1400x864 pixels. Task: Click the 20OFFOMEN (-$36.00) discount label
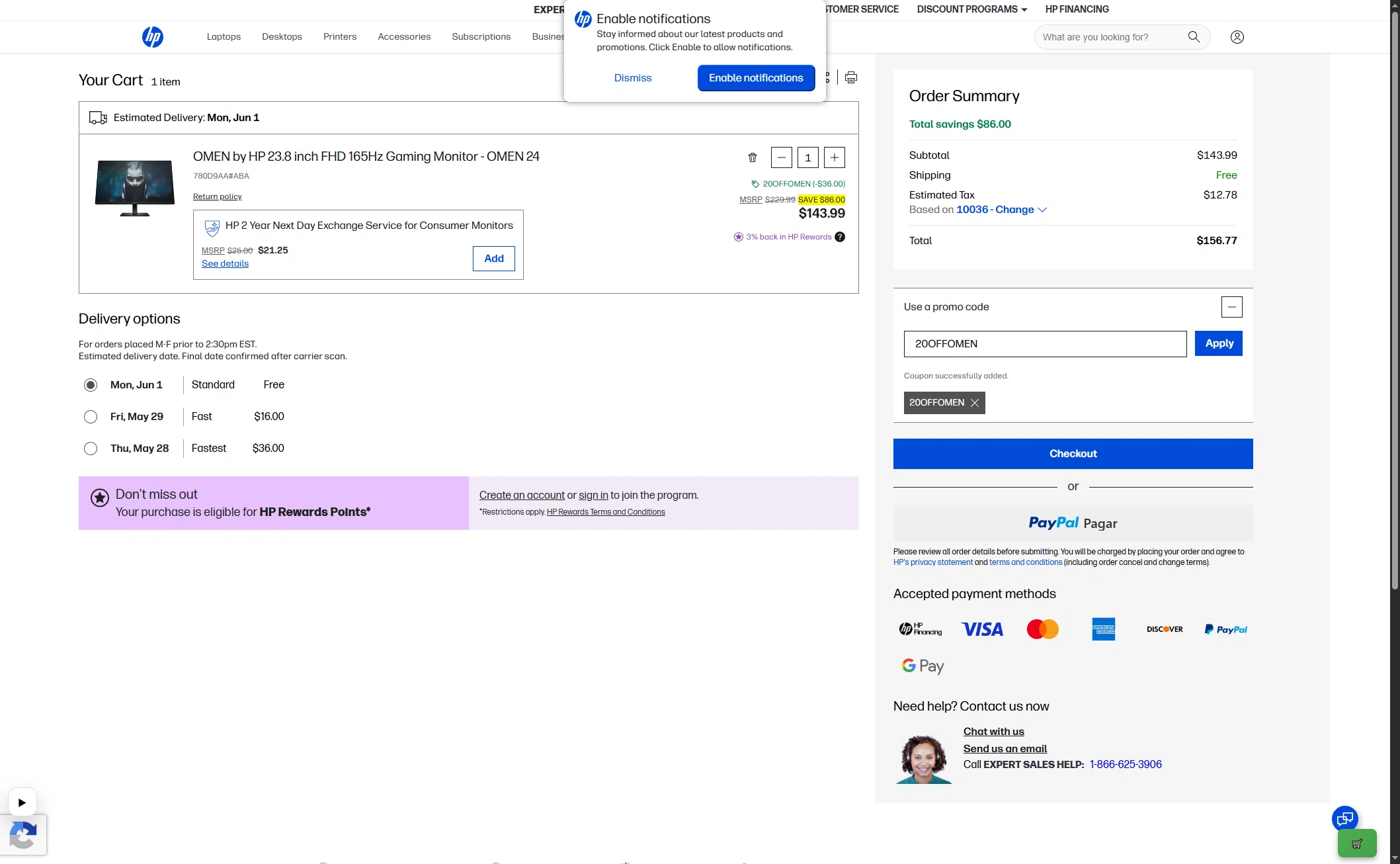(803, 184)
